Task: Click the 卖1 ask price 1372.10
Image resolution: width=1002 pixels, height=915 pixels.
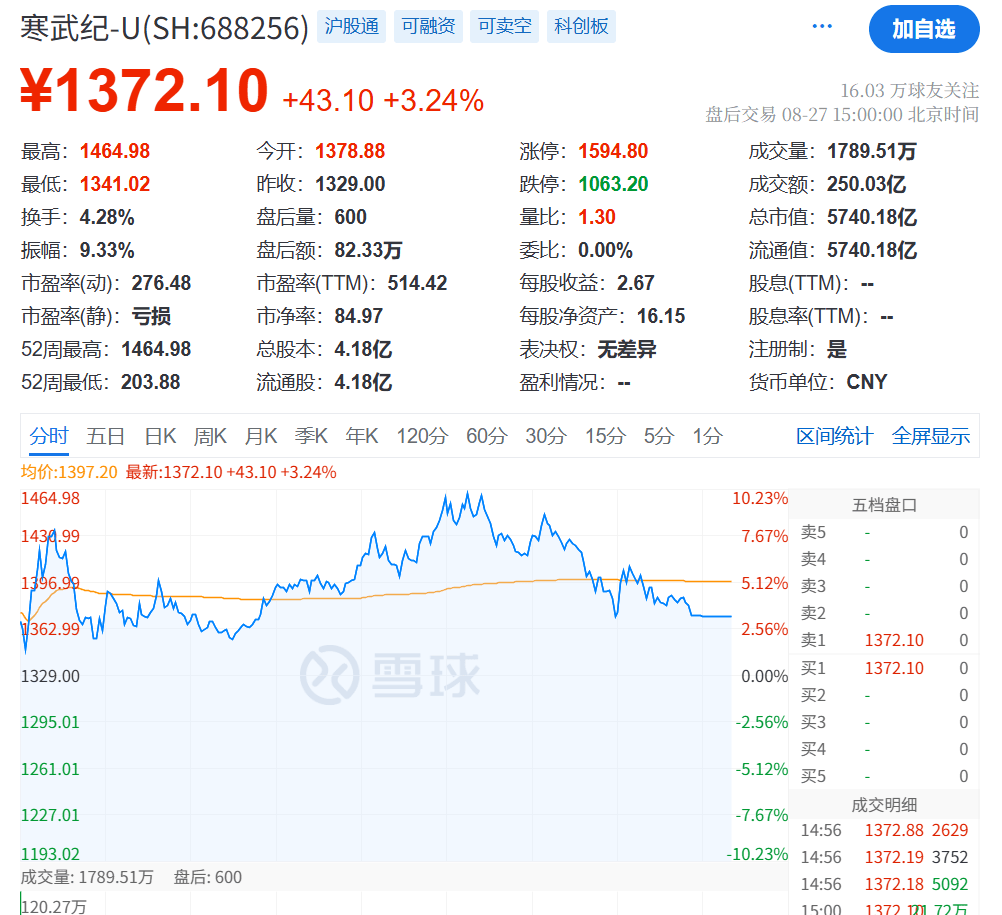Action: 893,640
